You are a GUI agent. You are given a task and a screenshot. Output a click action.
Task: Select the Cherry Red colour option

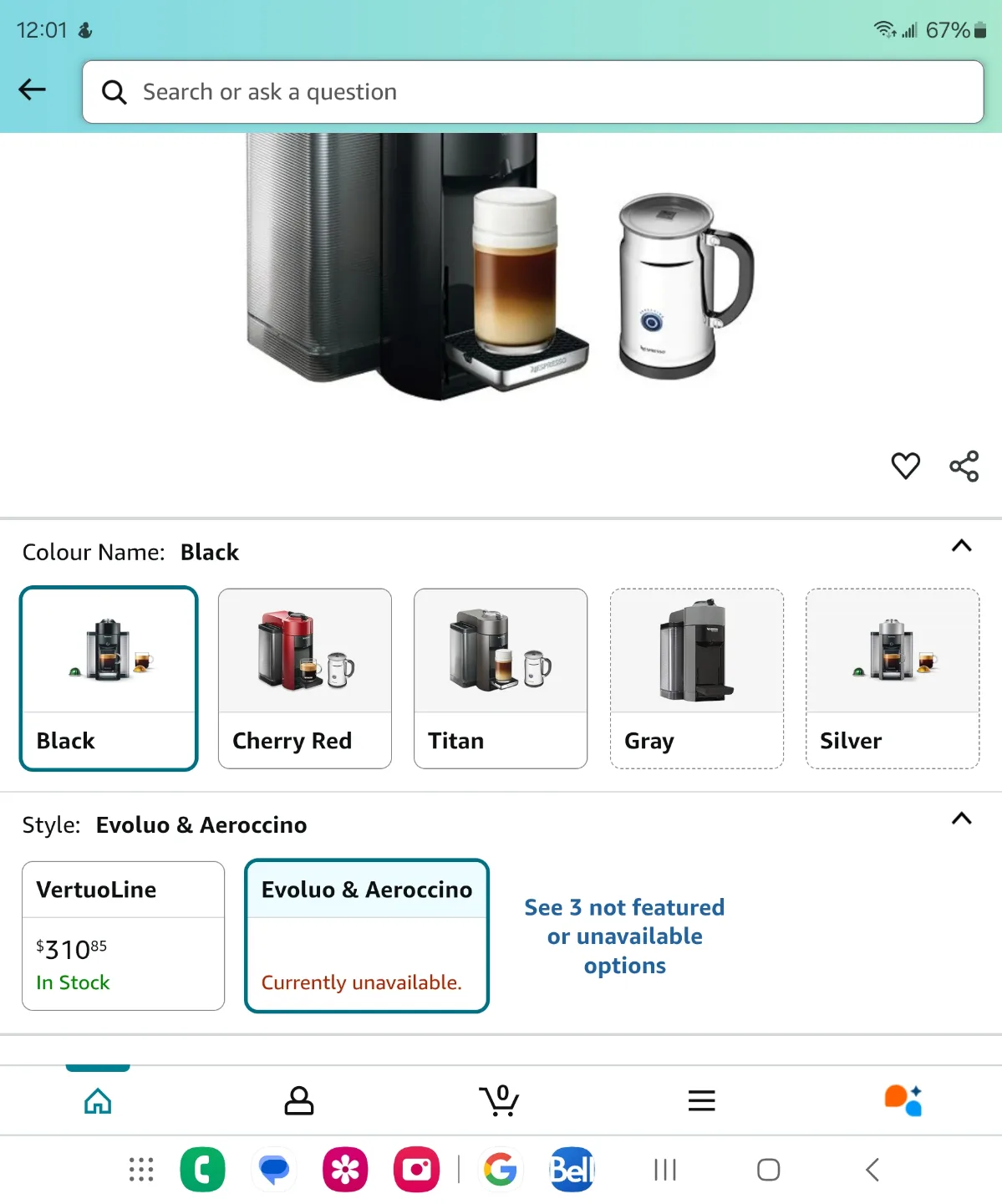[305, 678]
